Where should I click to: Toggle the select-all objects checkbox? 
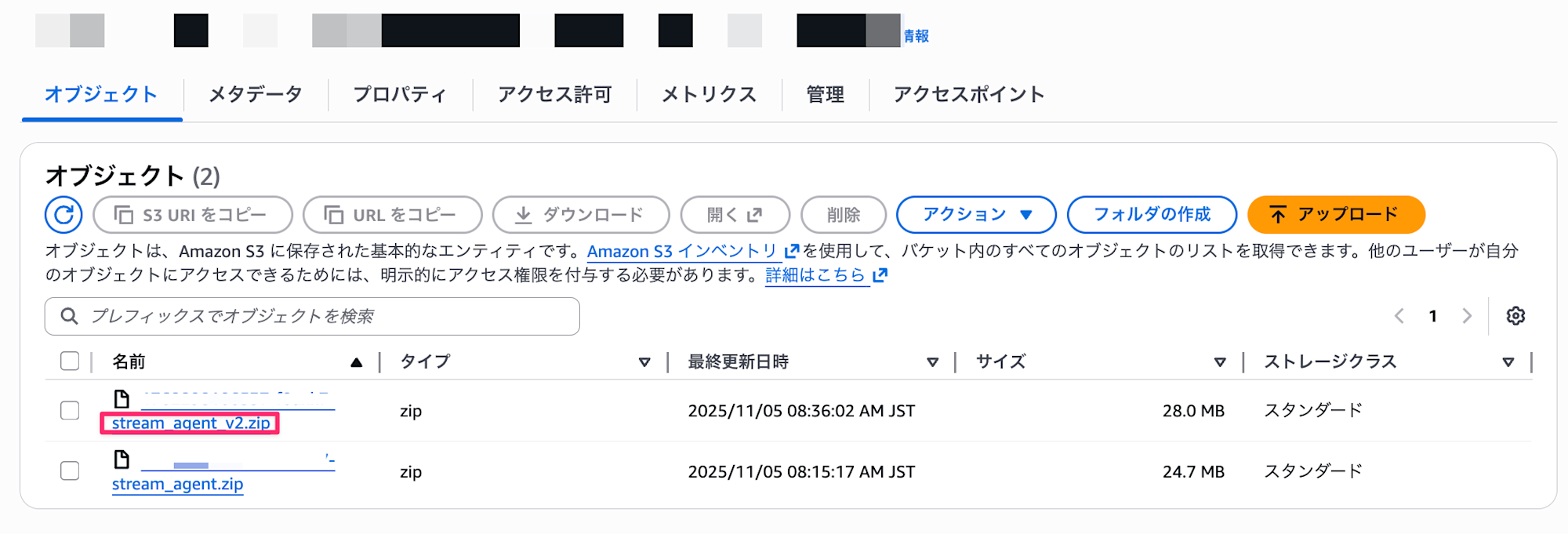tap(70, 361)
